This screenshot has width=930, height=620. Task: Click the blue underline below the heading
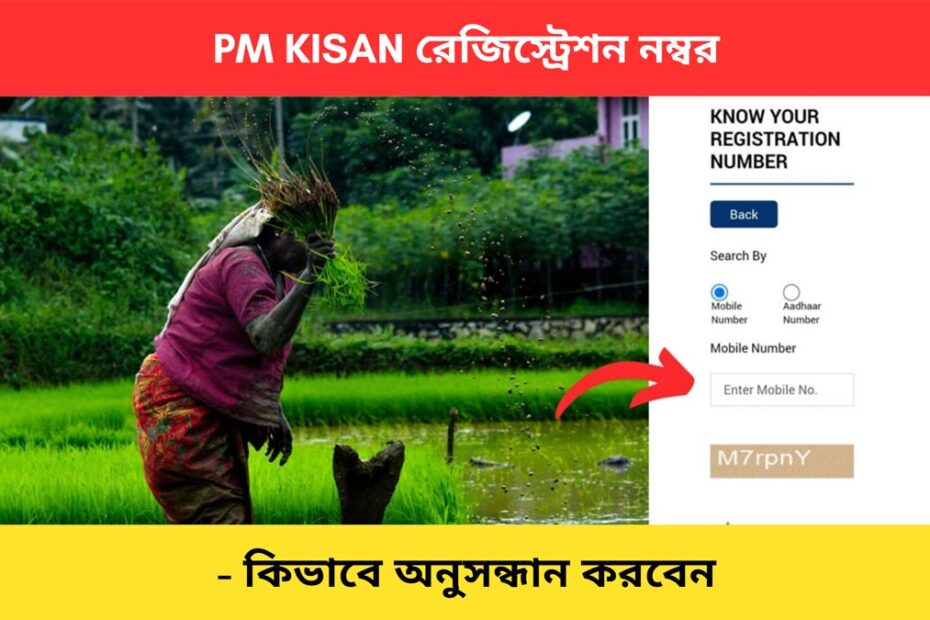click(x=782, y=184)
